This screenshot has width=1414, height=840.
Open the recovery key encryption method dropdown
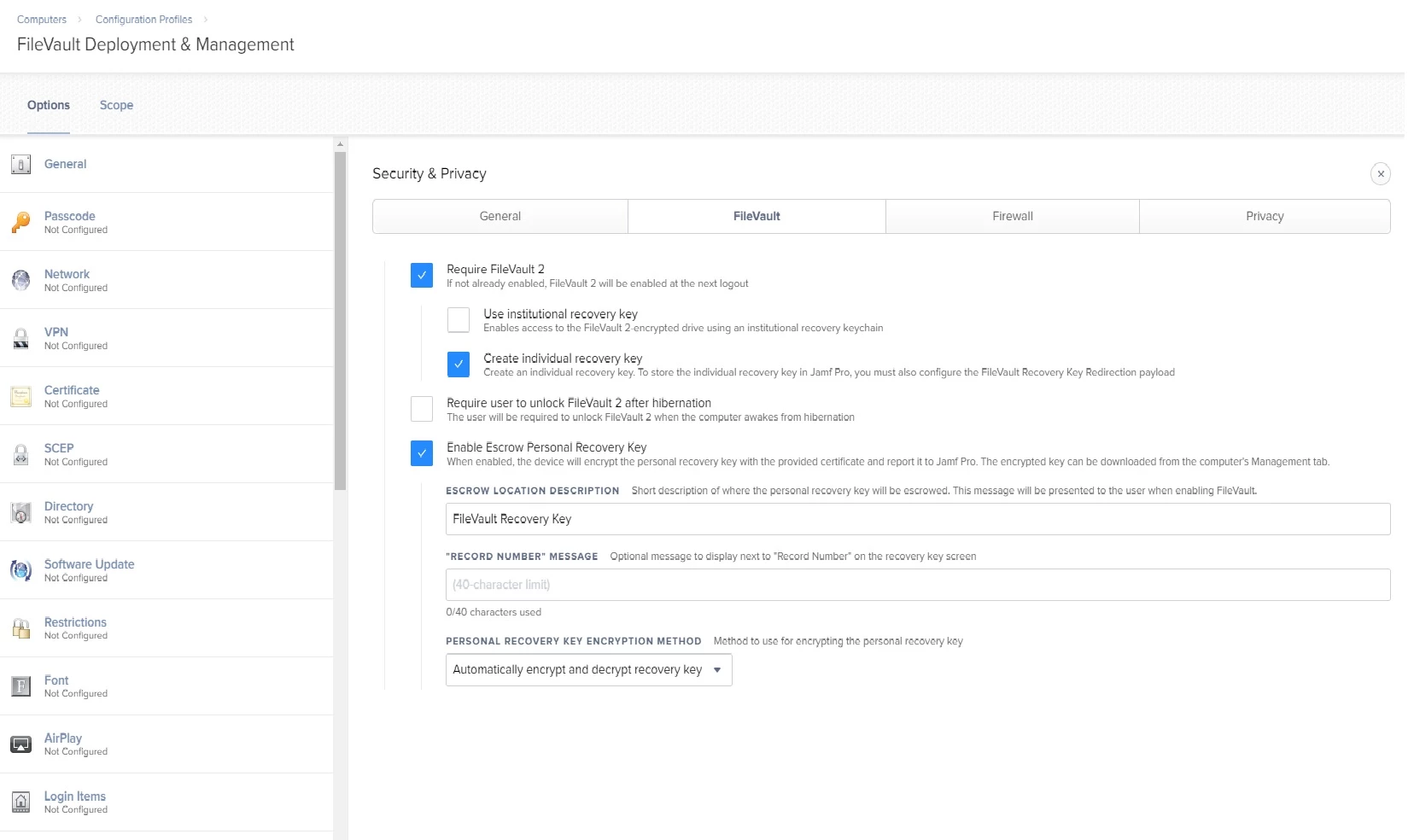pos(589,670)
